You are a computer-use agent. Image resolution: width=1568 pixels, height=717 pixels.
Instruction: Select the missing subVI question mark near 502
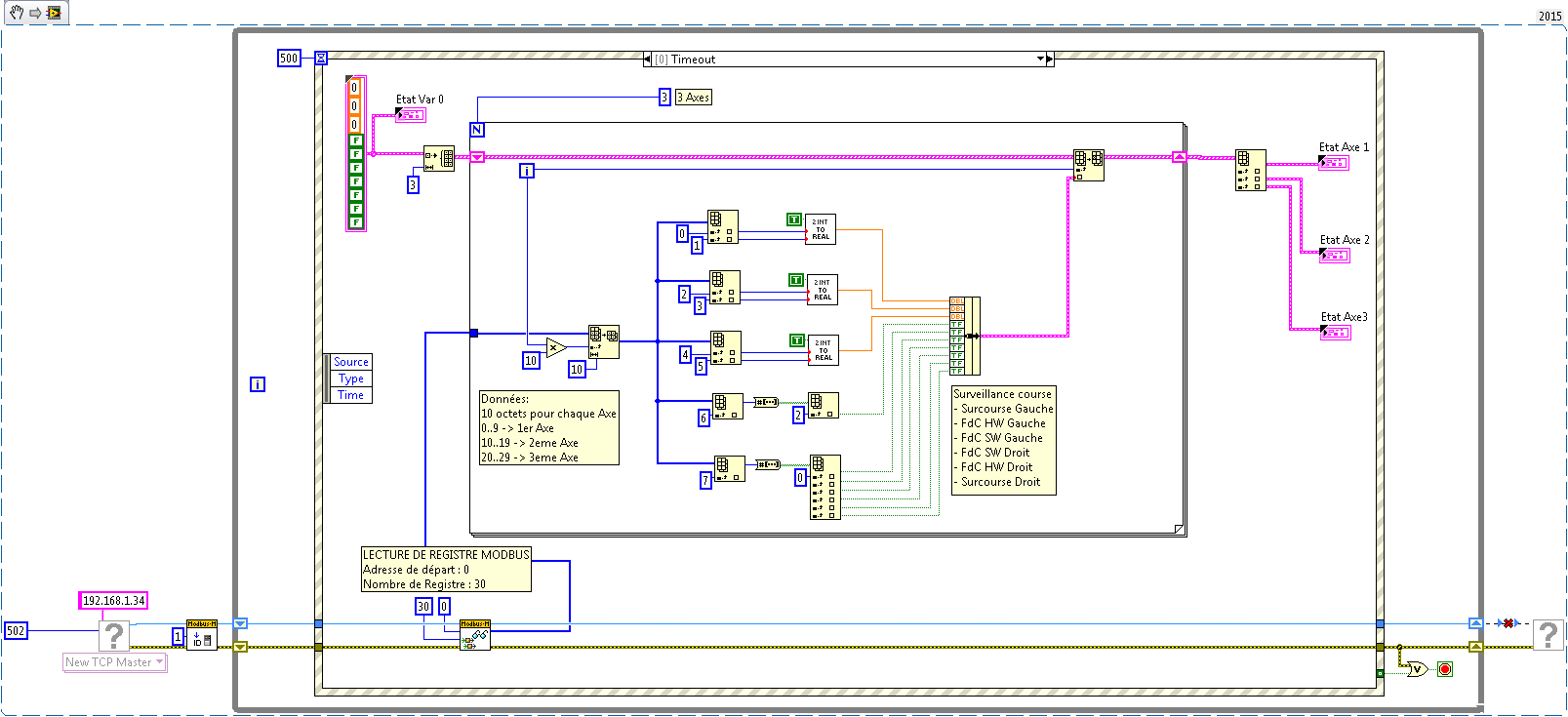point(114,635)
